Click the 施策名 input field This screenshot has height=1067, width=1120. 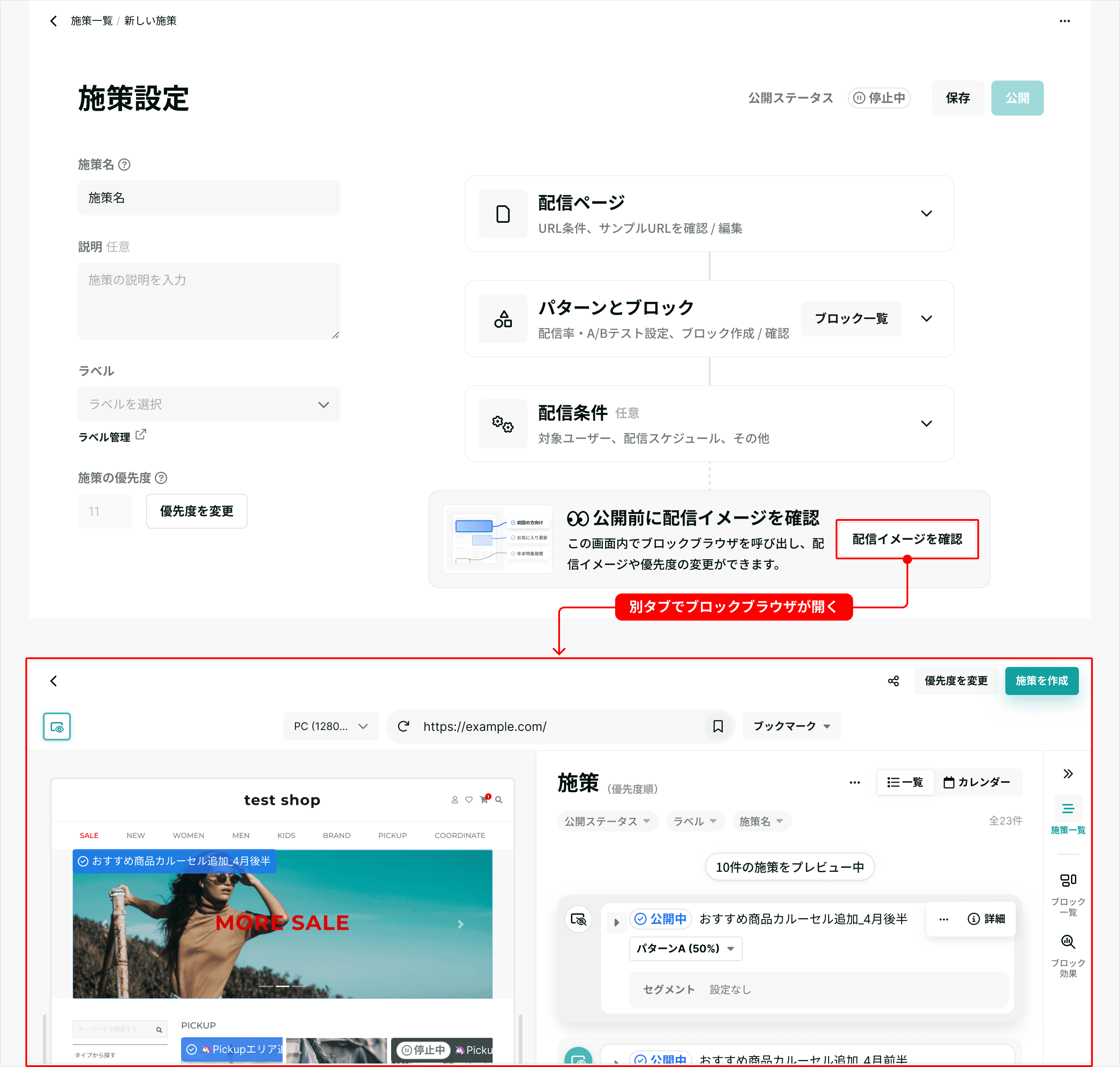coord(209,198)
